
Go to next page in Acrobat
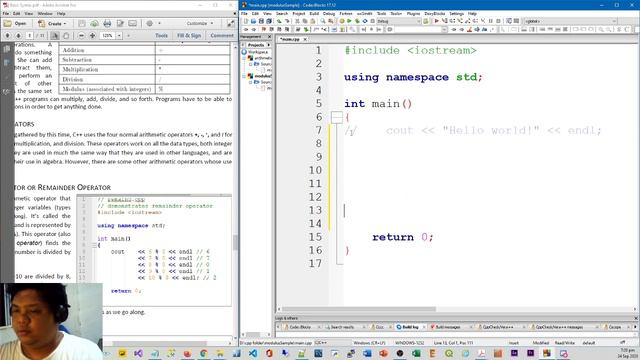pyautogui.click(x=18, y=36)
